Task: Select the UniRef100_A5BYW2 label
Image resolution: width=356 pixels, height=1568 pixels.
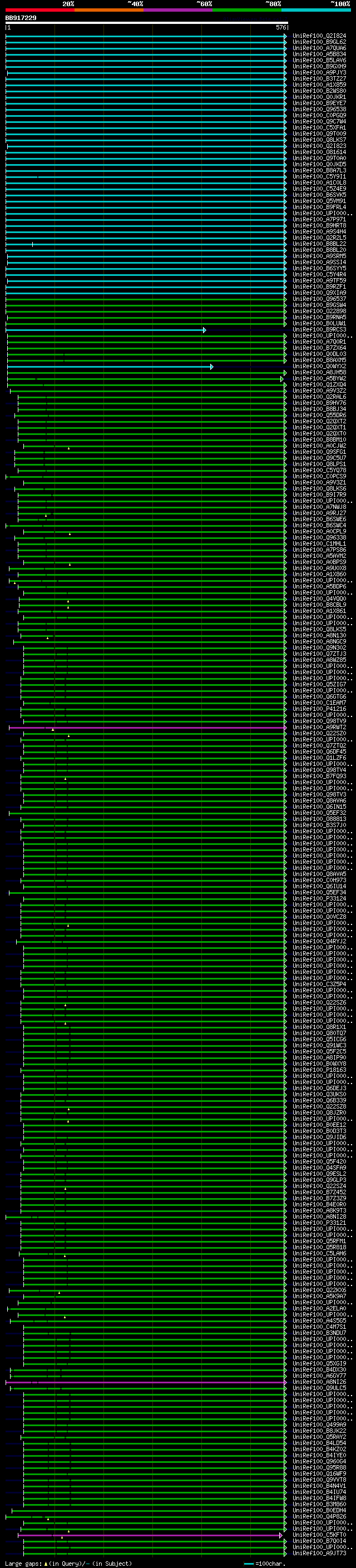Action: pyautogui.click(x=319, y=379)
